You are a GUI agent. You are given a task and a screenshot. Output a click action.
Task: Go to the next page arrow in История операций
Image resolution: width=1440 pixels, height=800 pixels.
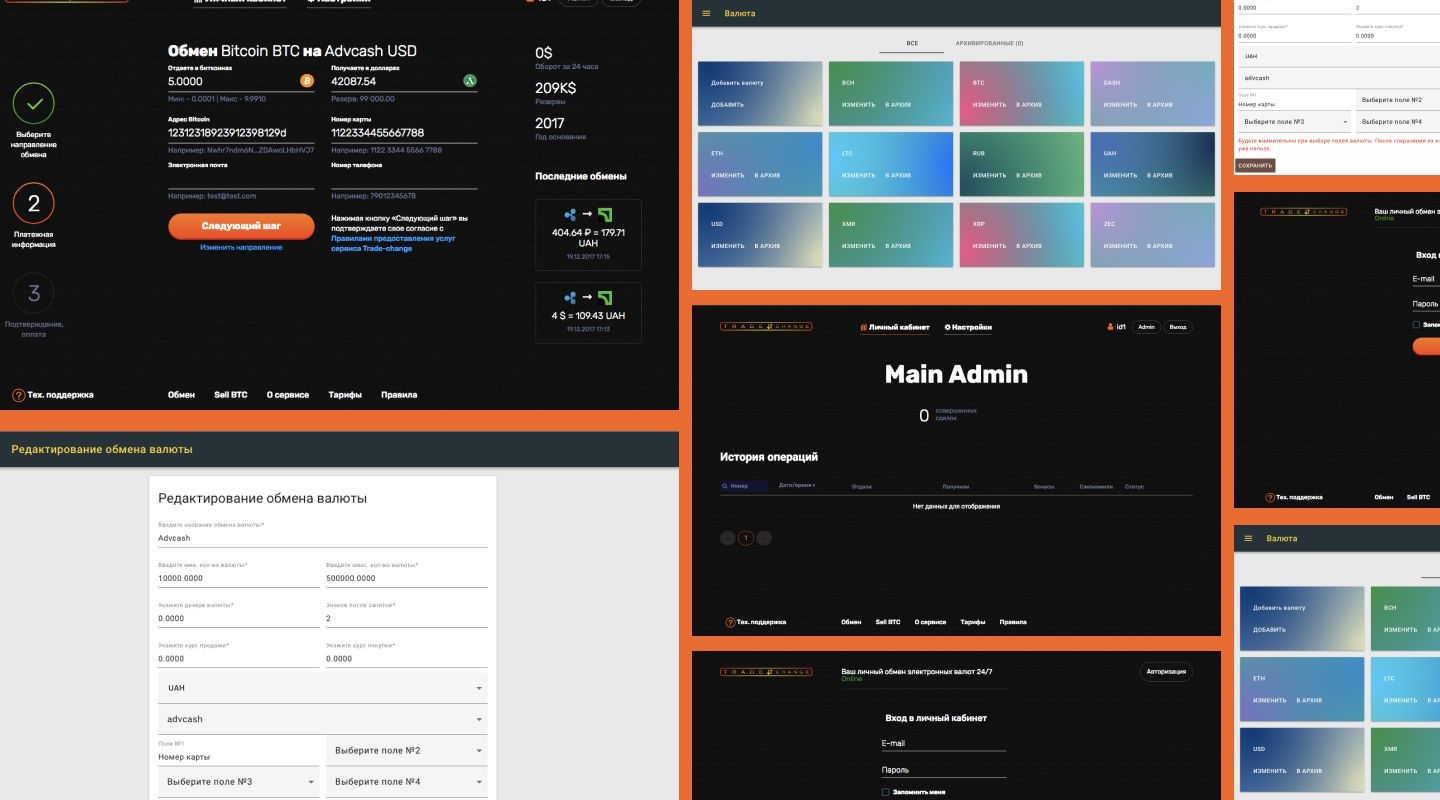coord(764,538)
